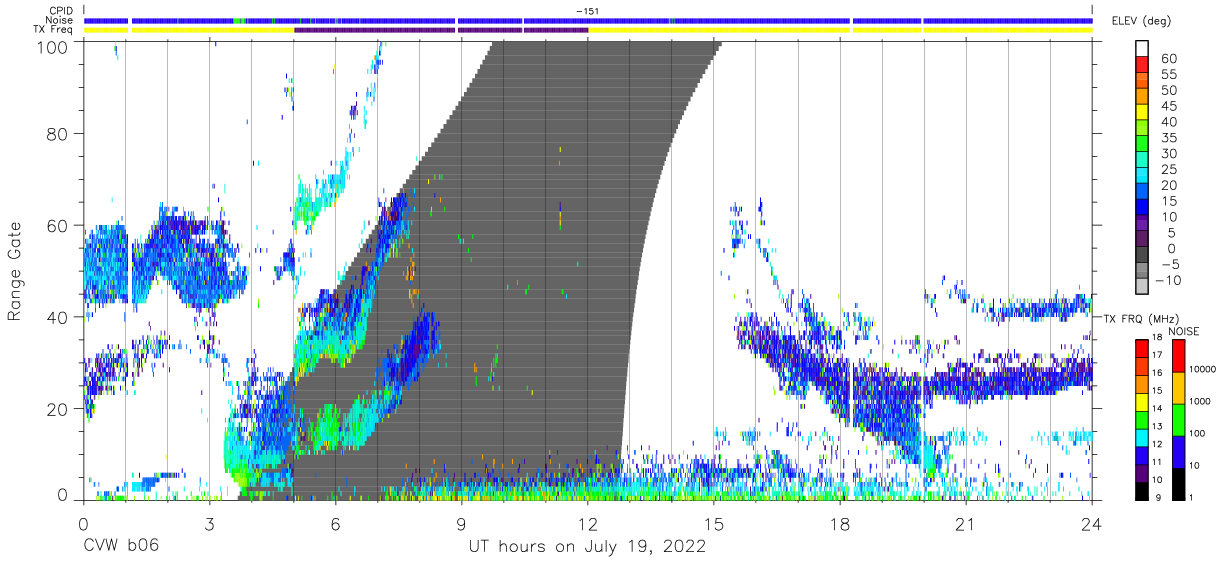The width and height of the screenshot is (1228, 567).
Task: Click 10000 on the NOISE scale
Action: pos(1201,369)
